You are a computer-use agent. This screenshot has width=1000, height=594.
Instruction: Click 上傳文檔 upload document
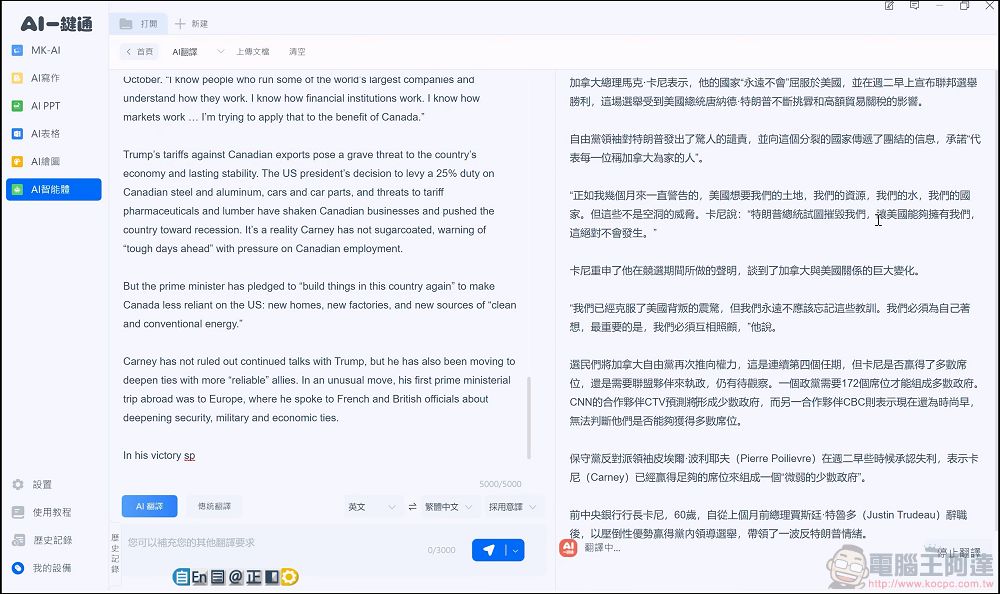[x=253, y=52]
